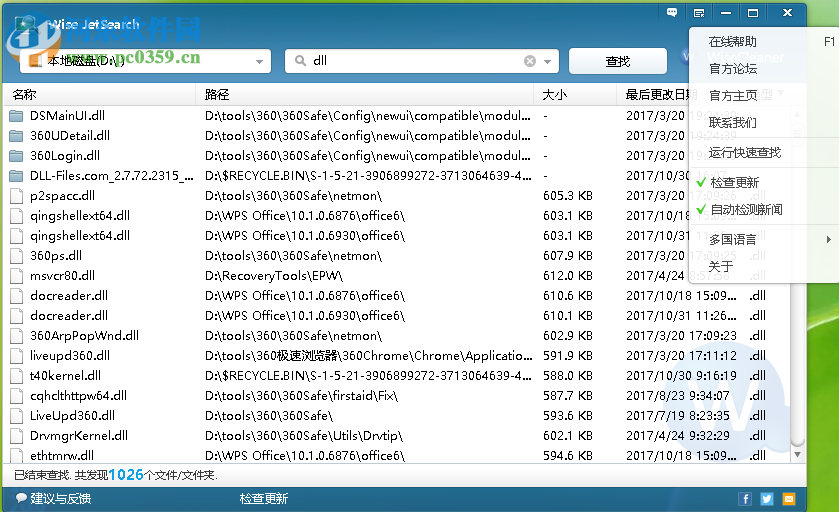Click the file icon of cqhclthttpw64.dll
839x512 pixels.
pyautogui.click(x=17, y=395)
